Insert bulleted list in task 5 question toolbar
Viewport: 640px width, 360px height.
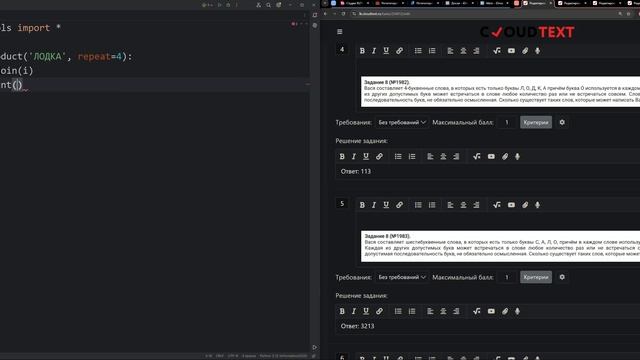click(x=418, y=205)
